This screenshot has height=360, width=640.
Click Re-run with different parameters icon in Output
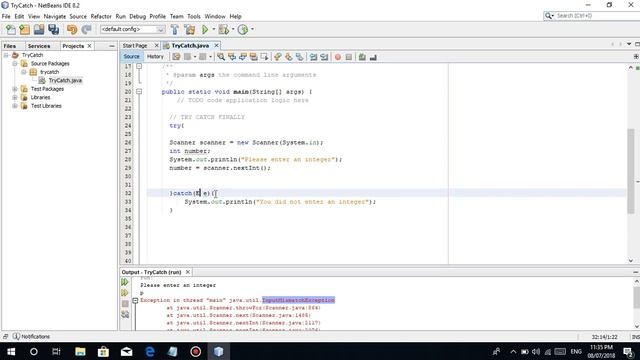[x=125, y=293]
